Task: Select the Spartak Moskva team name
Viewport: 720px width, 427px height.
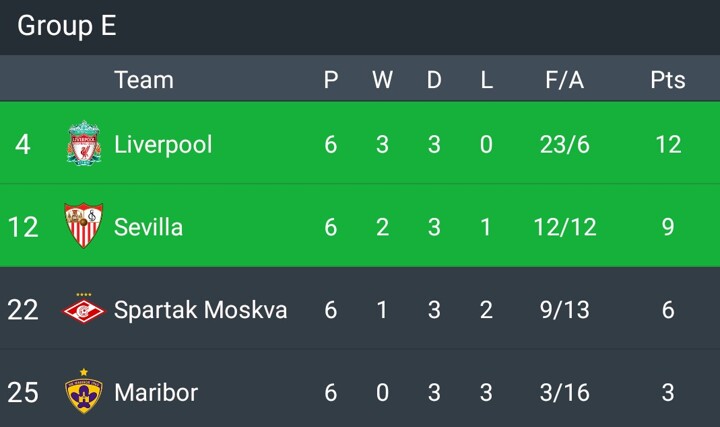Action: coord(200,310)
